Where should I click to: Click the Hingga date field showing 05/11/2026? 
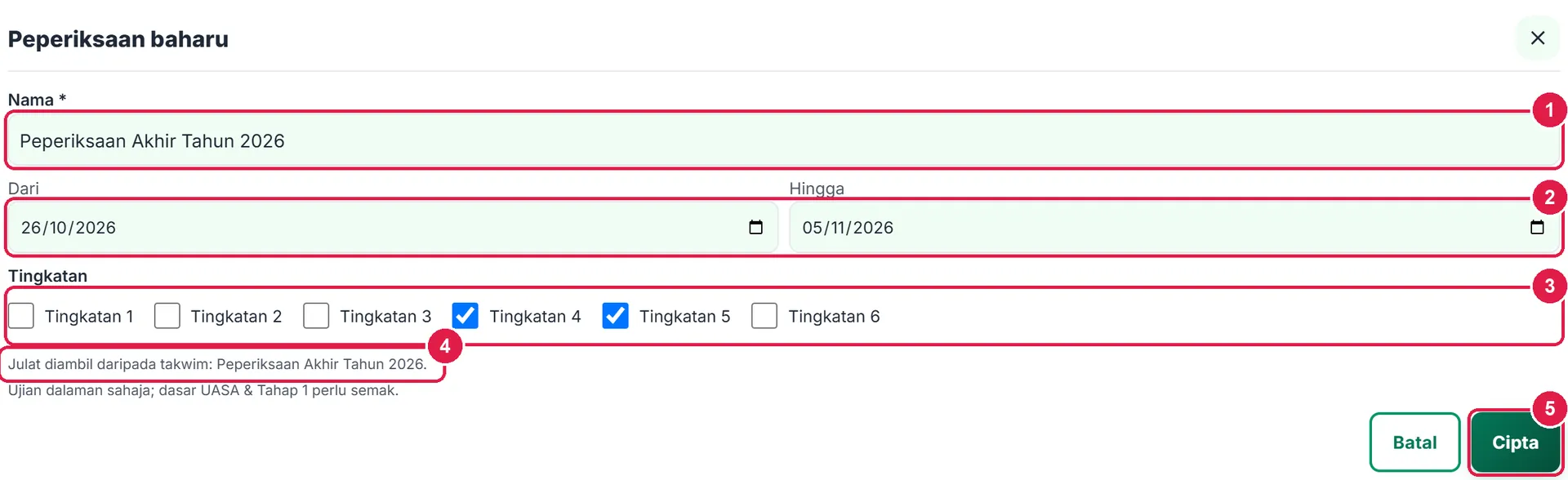point(1174,228)
